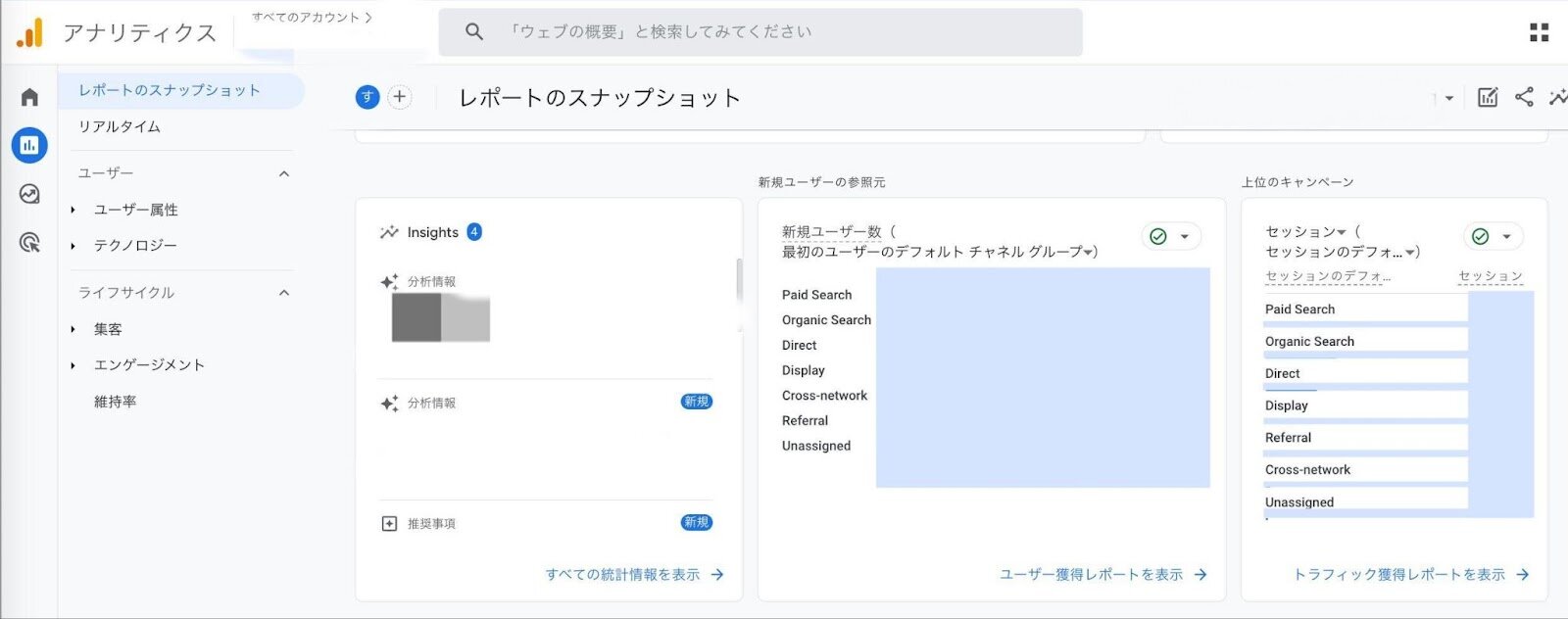The width and height of the screenshot is (1568, 619).
Task: Click the Insights sparkline icon at top right
Action: click(x=1557, y=97)
